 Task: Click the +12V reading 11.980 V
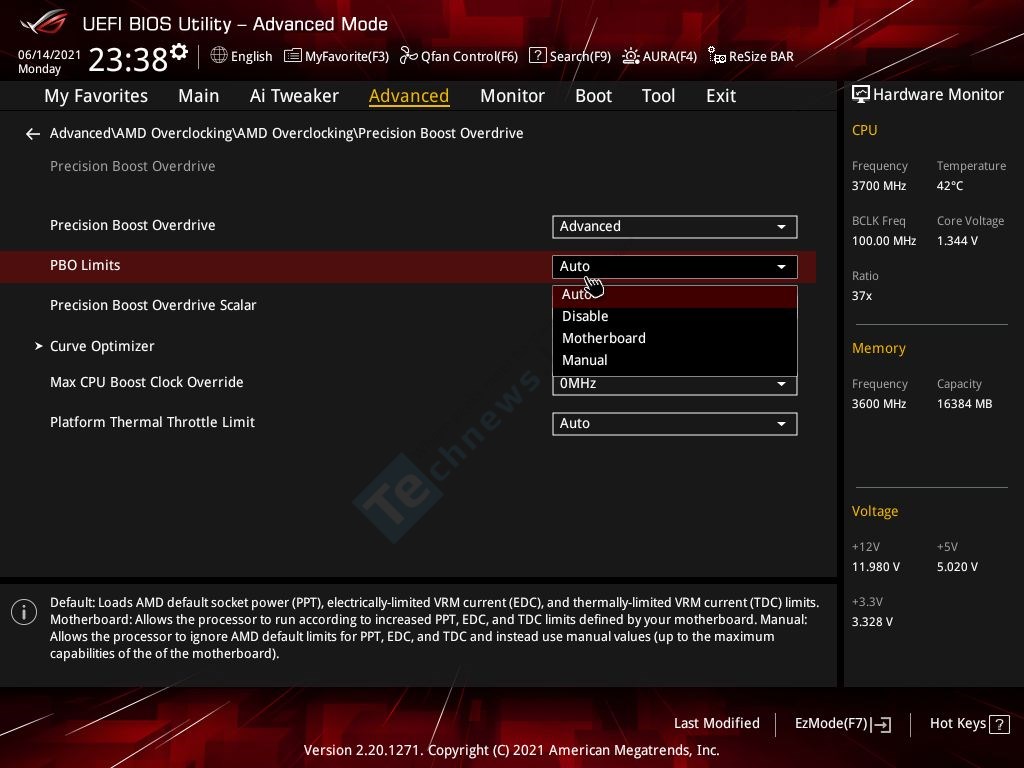coord(875,567)
